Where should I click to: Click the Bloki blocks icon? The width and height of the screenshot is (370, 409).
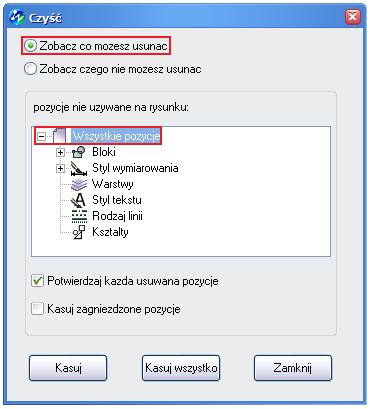[79, 152]
